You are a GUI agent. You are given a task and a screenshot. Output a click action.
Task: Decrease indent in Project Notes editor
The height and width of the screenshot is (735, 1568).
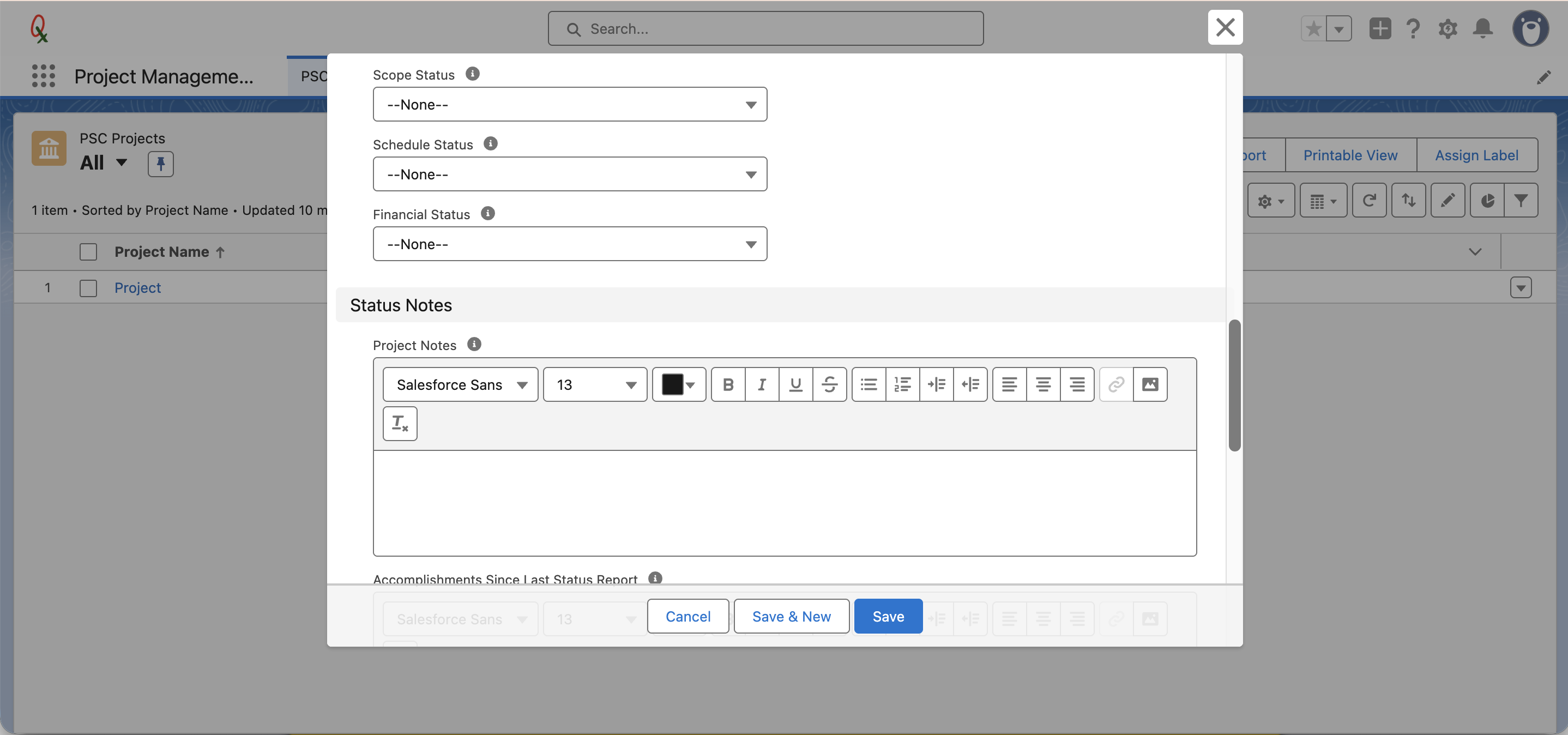[970, 384]
